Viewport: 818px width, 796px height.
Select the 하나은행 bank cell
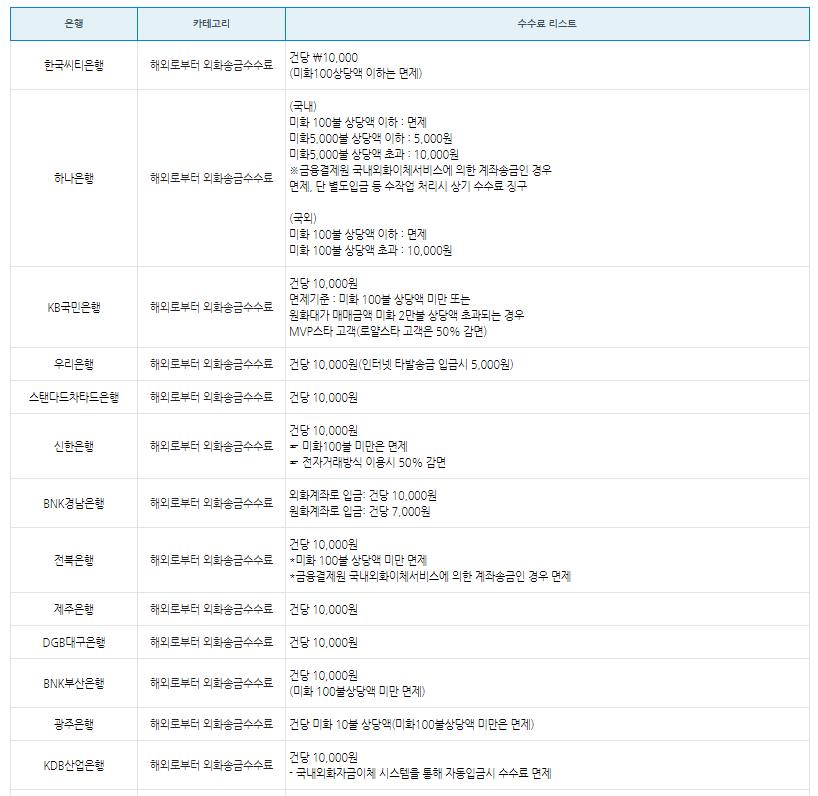pos(74,178)
